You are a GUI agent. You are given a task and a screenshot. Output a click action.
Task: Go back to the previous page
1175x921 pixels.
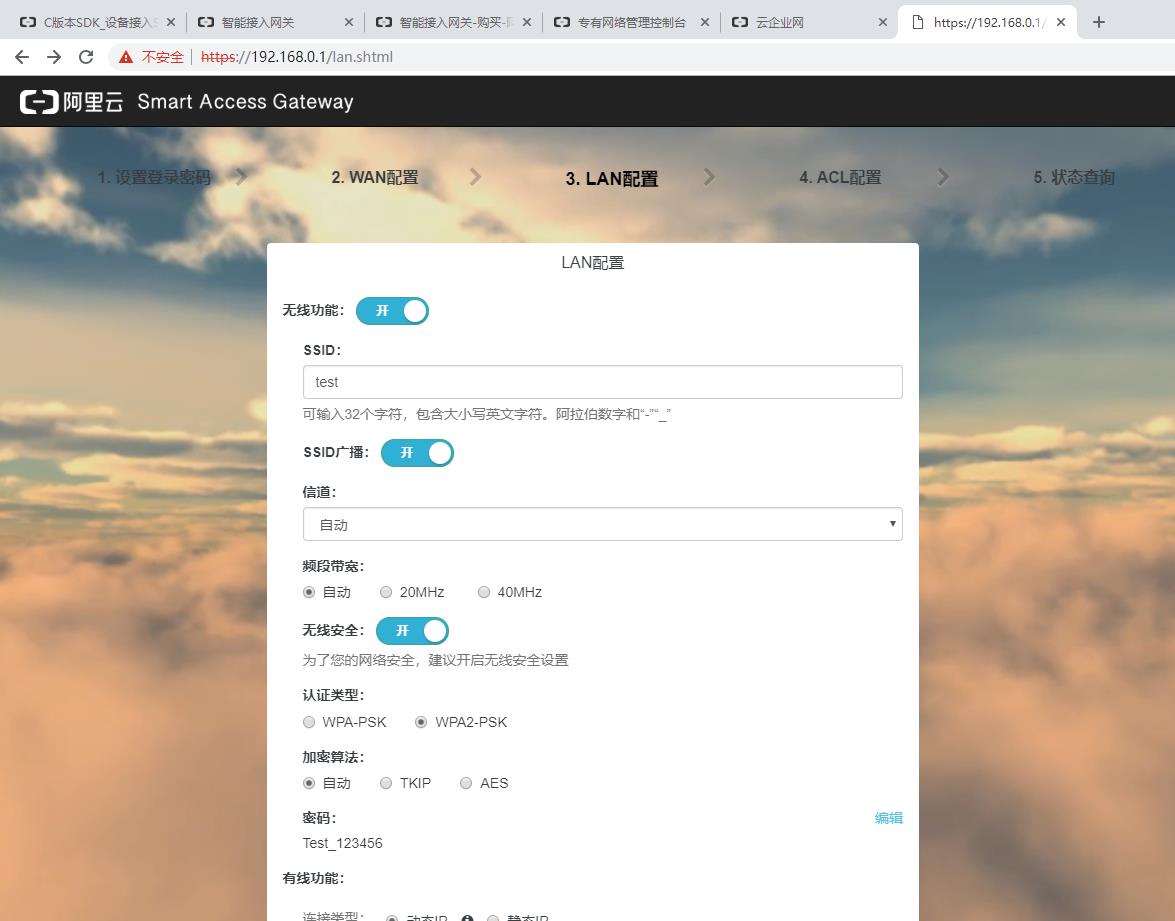[22, 57]
